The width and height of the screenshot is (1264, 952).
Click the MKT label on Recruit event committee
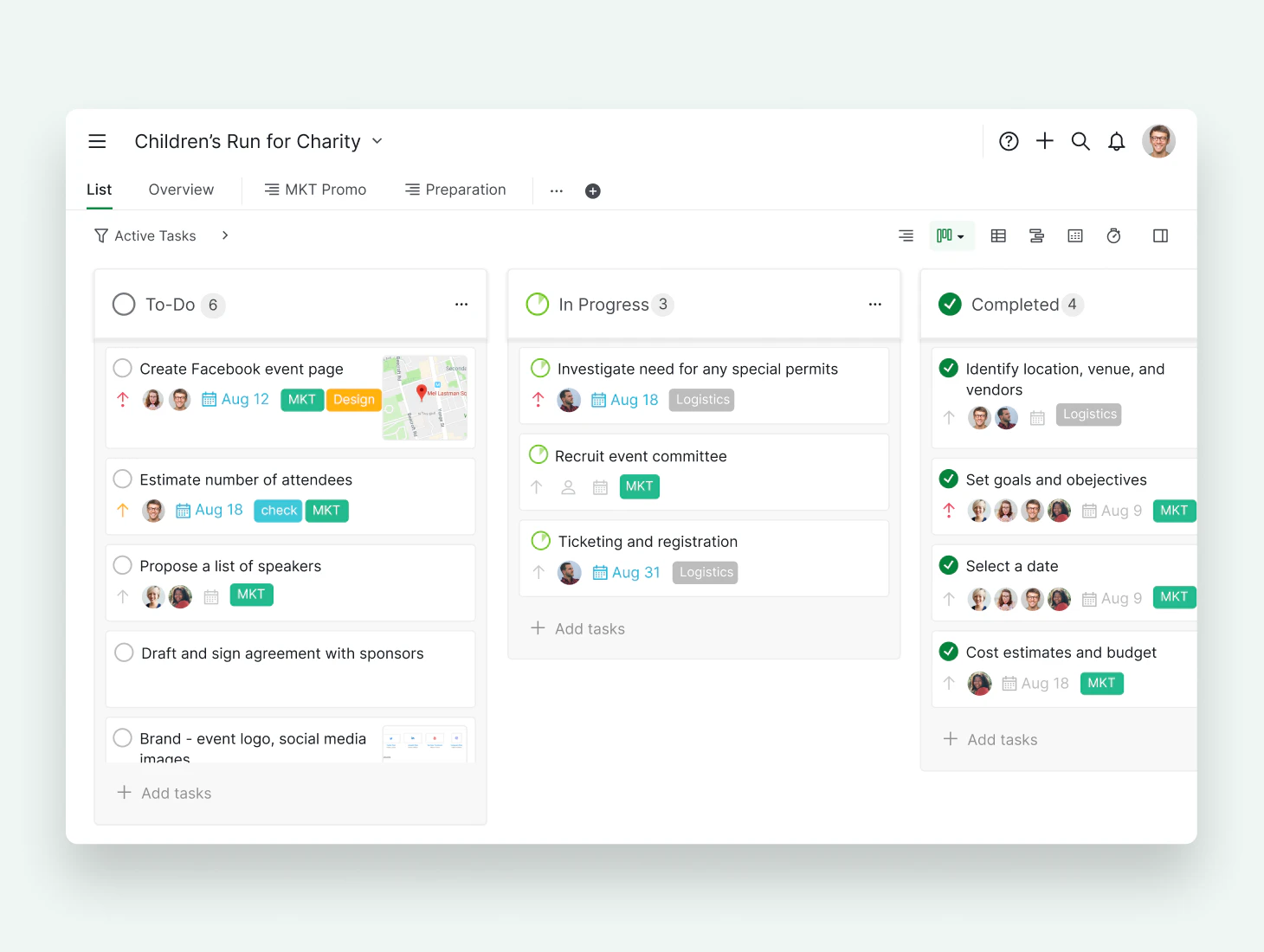640,486
